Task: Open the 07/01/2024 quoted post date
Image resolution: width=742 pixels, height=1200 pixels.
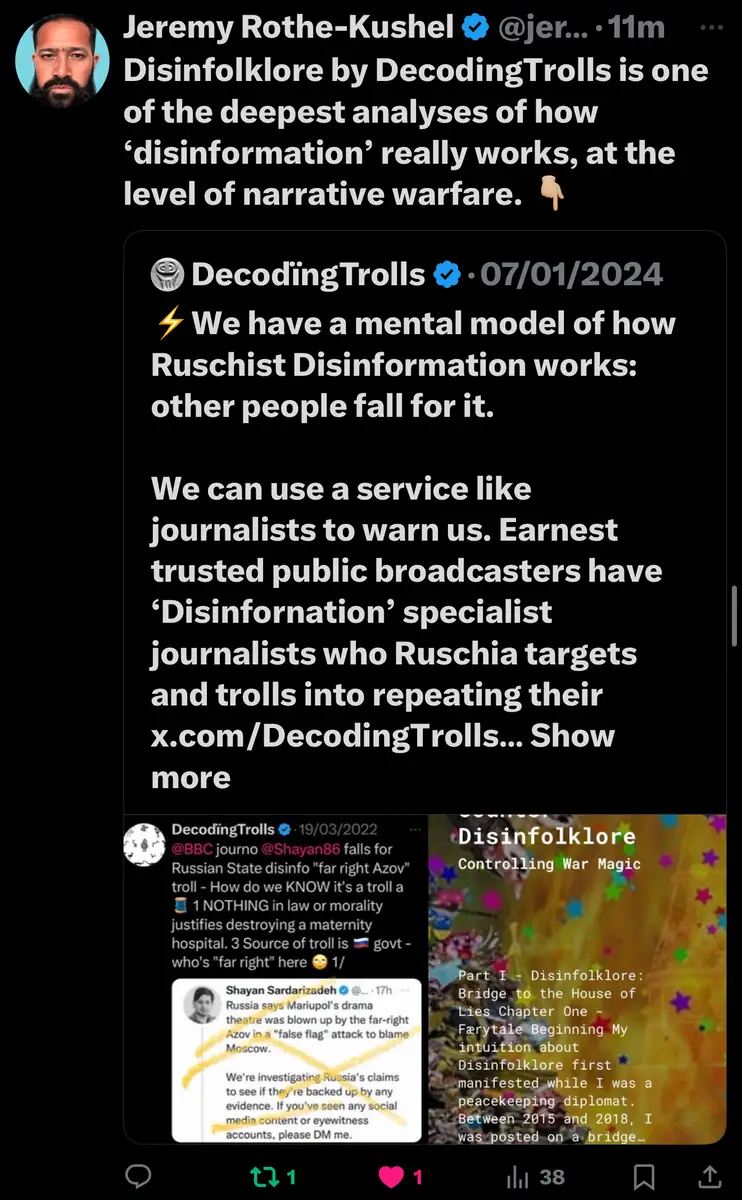Action: tap(571, 274)
